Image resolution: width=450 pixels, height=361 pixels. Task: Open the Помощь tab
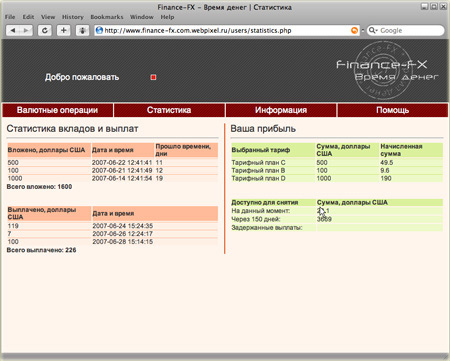[393, 110]
